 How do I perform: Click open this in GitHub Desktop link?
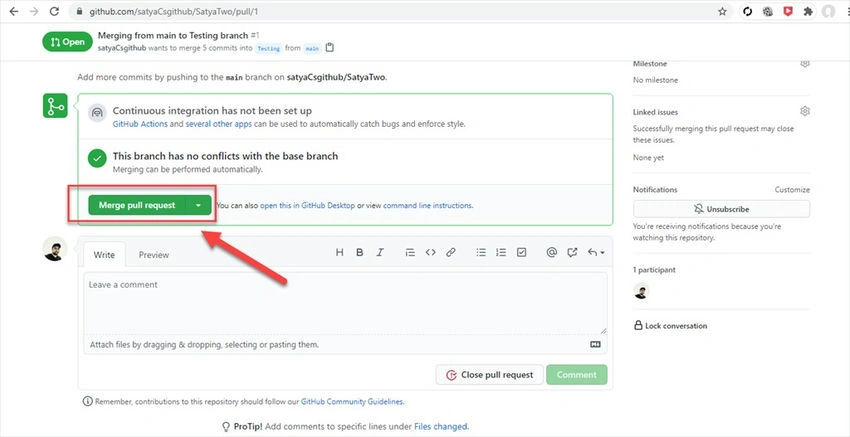pos(307,205)
